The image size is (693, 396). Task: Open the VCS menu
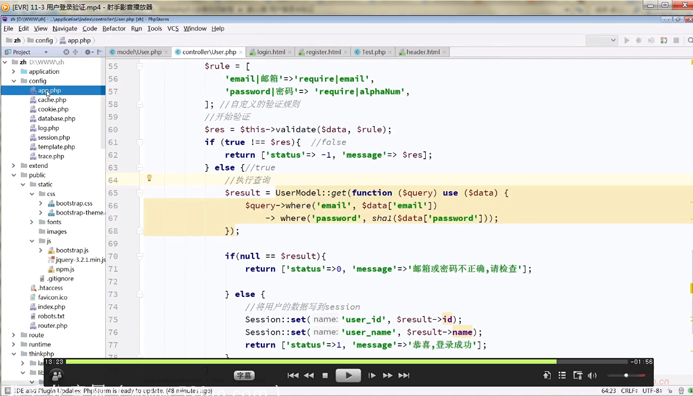point(173,28)
